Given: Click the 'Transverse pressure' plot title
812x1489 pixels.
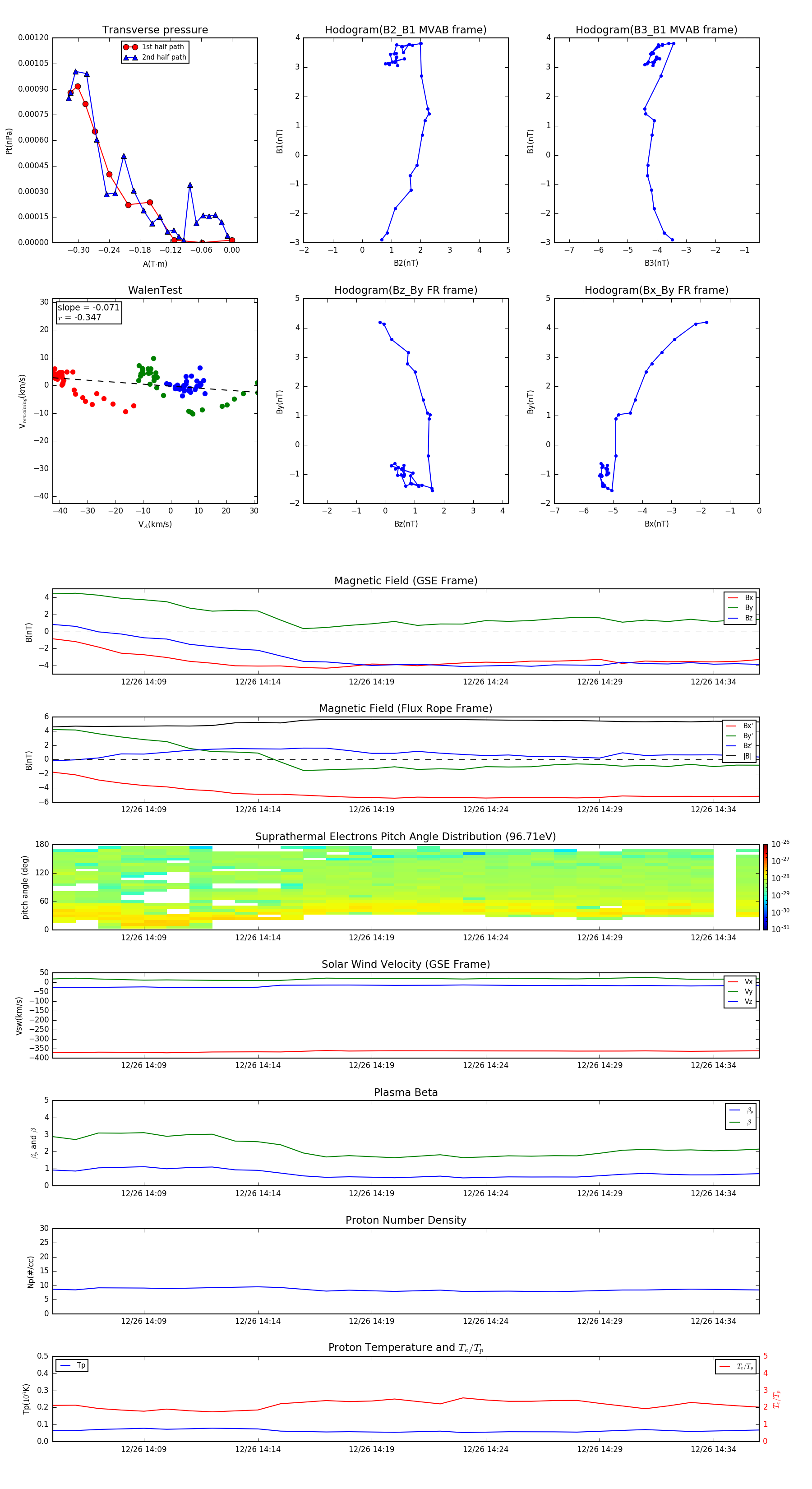Looking at the screenshot, I should [x=155, y=30].
